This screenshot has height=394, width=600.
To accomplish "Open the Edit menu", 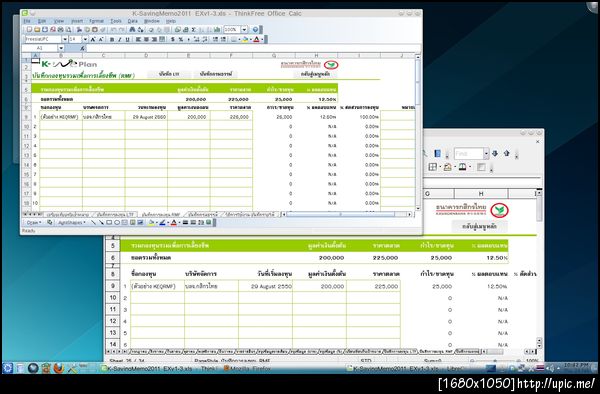I will pos(42,21).
